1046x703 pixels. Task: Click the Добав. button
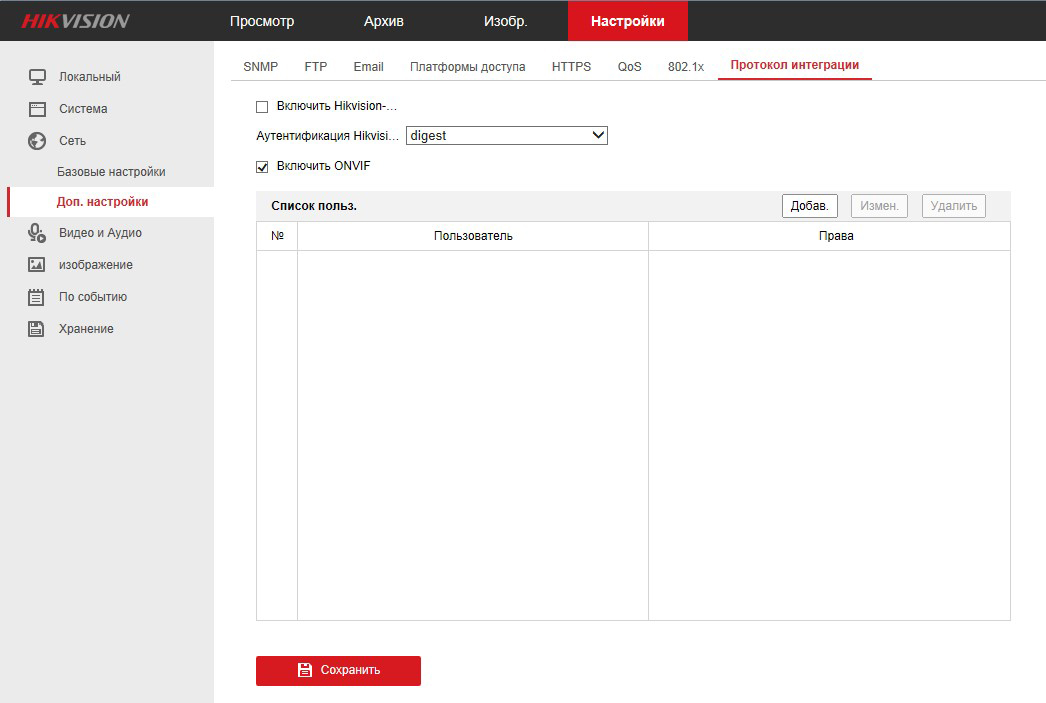coord(809,206)
